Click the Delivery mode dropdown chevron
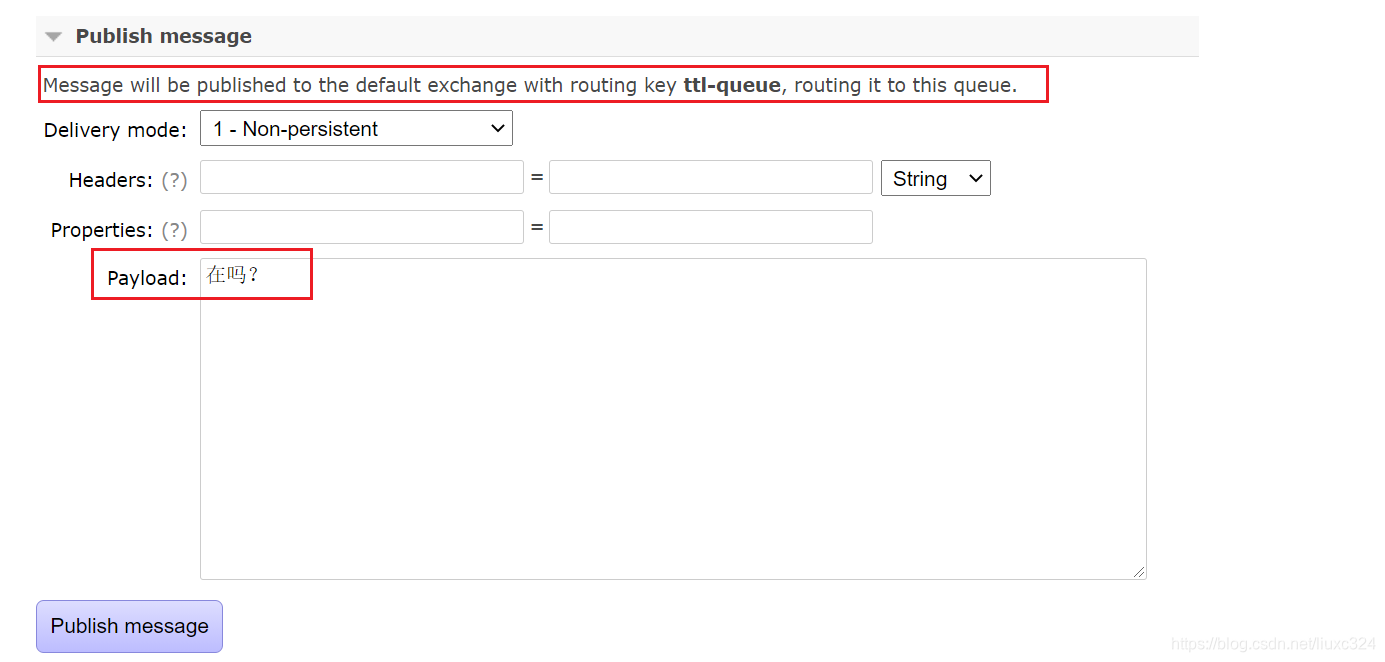1385x662 pixels. pyautogui.click(x=497, y=128)
